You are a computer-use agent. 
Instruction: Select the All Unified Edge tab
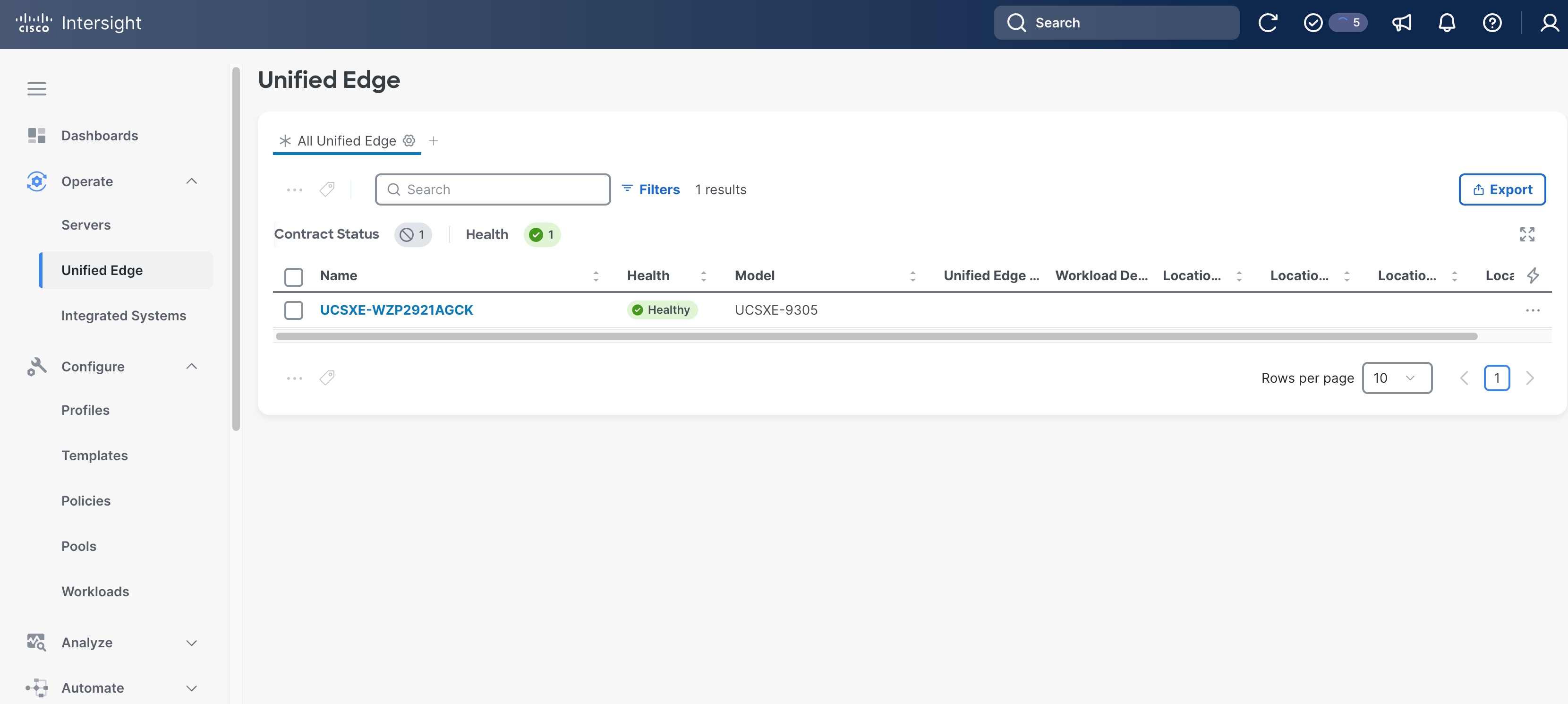coord(346,141)
